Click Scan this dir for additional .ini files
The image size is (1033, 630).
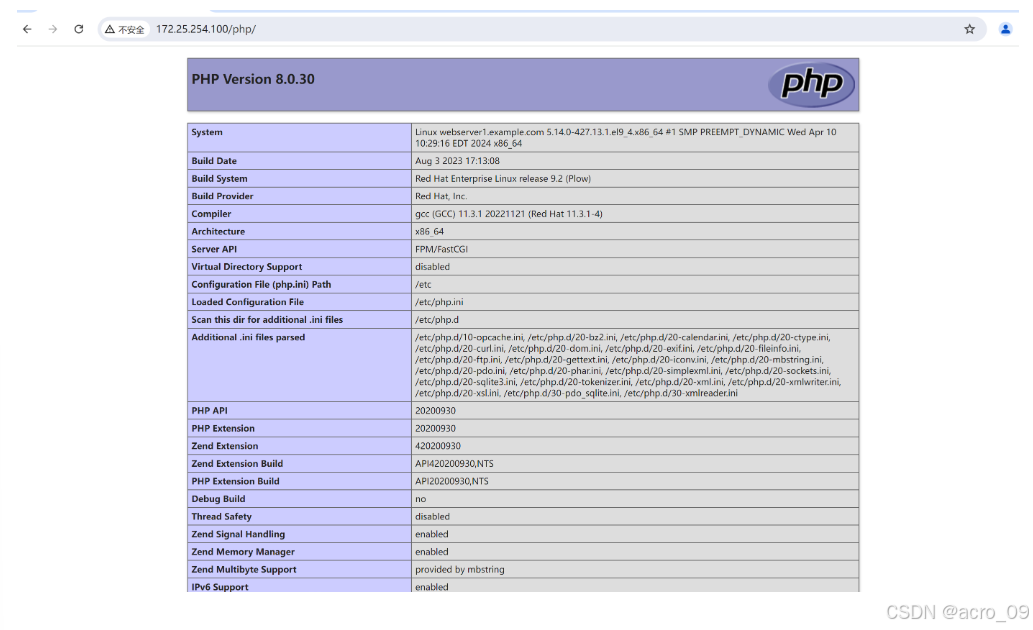[267, 320]
